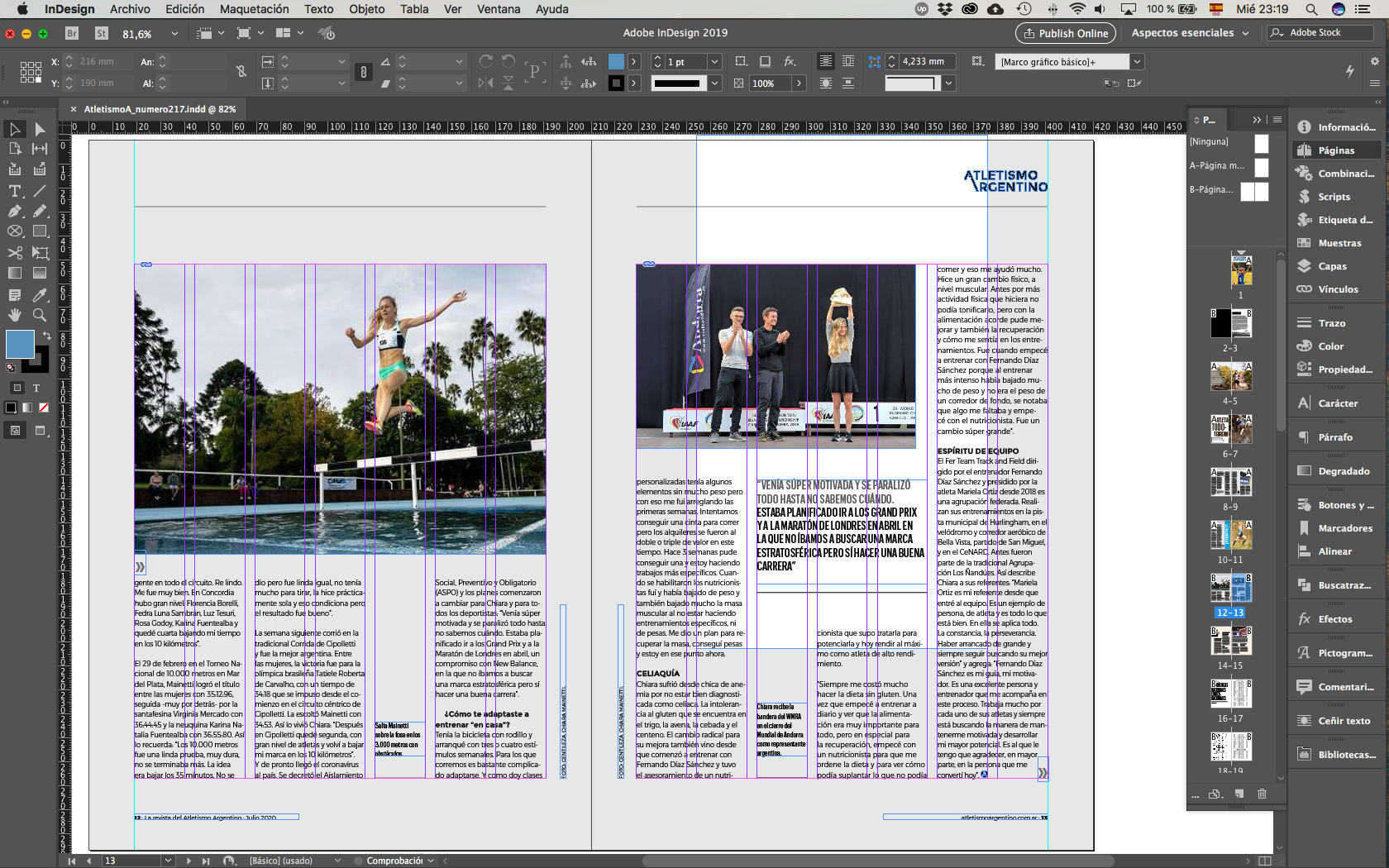Swap fill and stroke arrow icon
Viewport: 1389px width, 868px height.
[x=47, y=336]
